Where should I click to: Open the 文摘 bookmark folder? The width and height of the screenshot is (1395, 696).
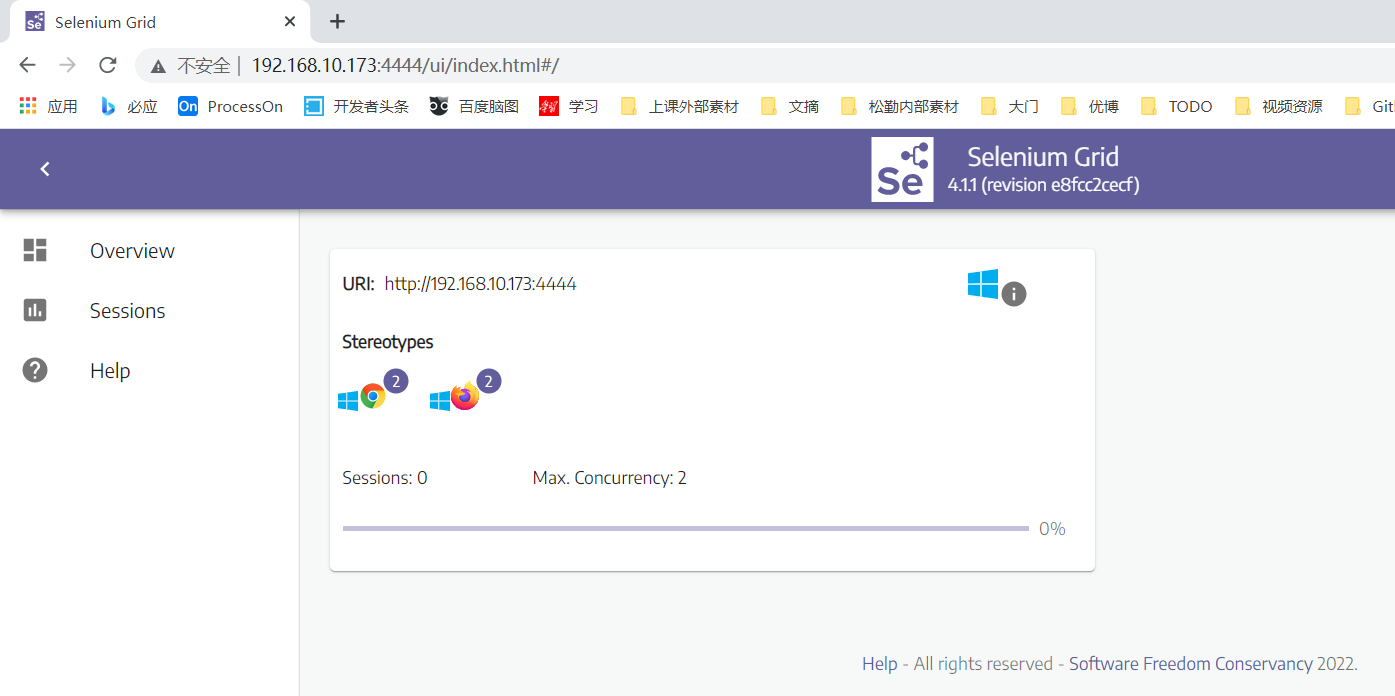790,106
